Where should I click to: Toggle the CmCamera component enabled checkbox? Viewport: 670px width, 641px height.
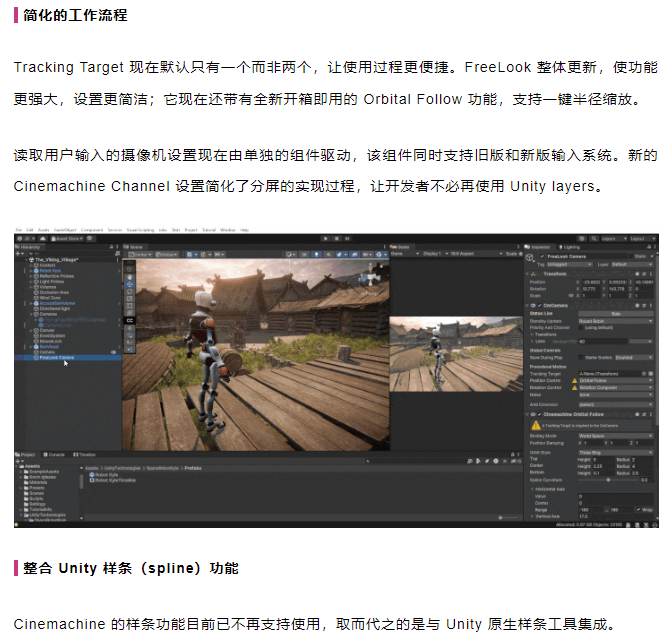click(x=540, y=306)
